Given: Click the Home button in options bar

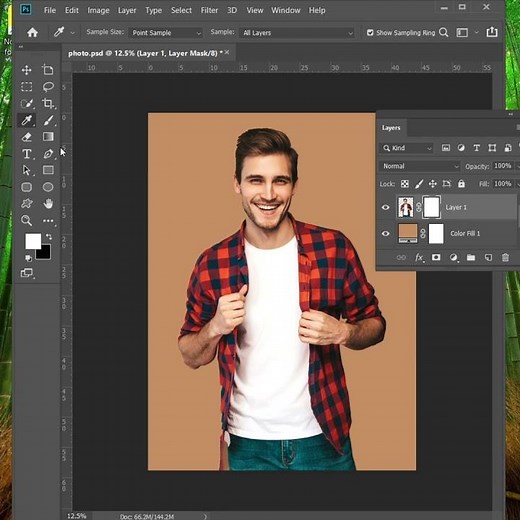Looking at the screenshot, I should 32,32.
